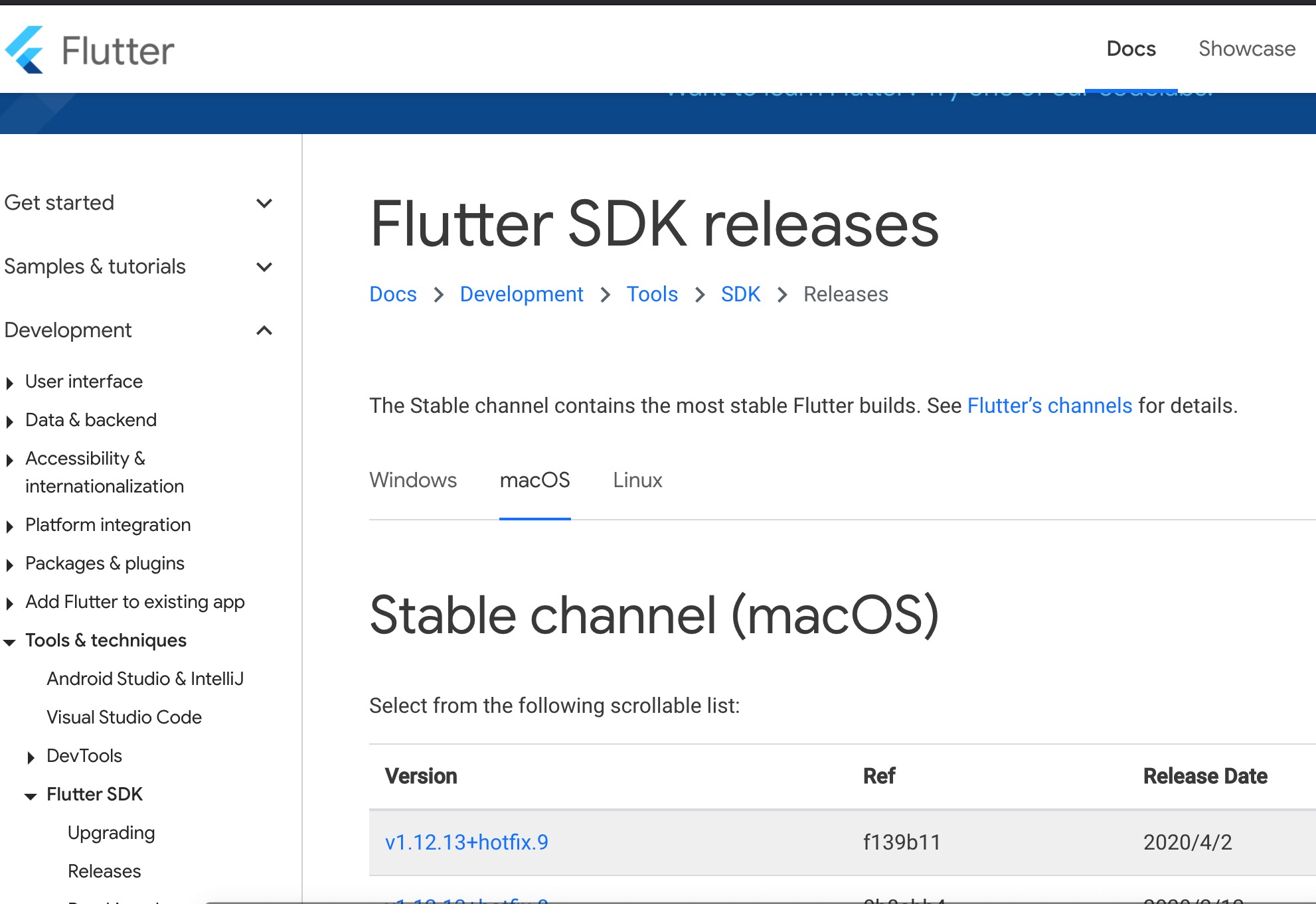1316x904 pixels.
Task: Open Visual Studio Code page
Action: (x=124, y=717)
